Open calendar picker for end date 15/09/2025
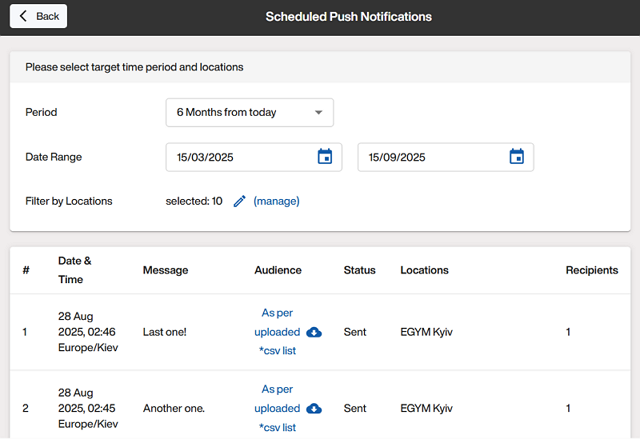The width and height of the screenshot is (640, 439). pyautogui.click(x=516, y=157)
